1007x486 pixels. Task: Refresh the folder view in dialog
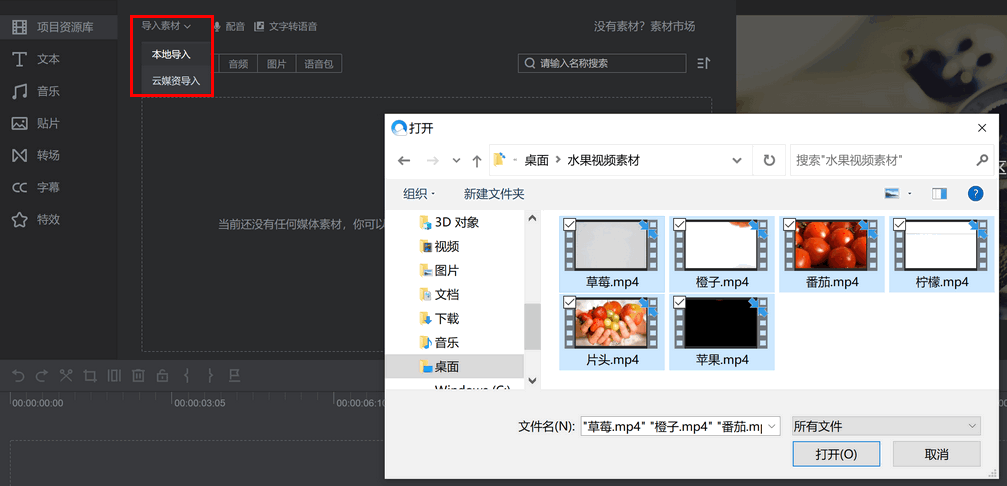click(x=769, y=161)
